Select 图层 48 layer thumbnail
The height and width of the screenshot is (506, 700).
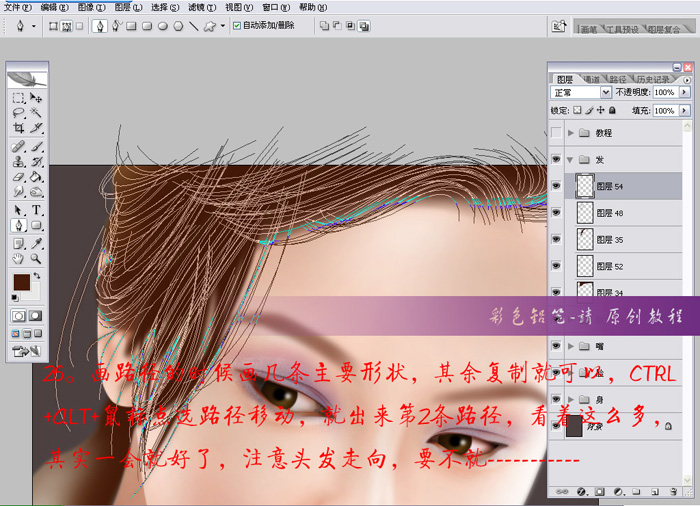tap(584, 213)
